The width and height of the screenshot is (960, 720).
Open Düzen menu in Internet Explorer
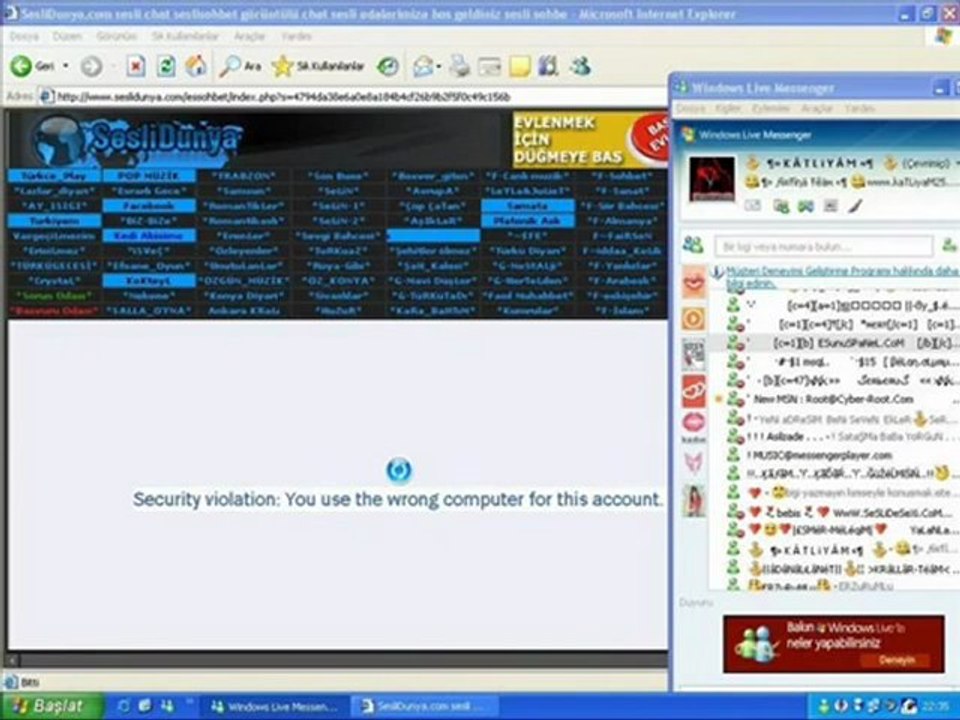pos(67,37)
